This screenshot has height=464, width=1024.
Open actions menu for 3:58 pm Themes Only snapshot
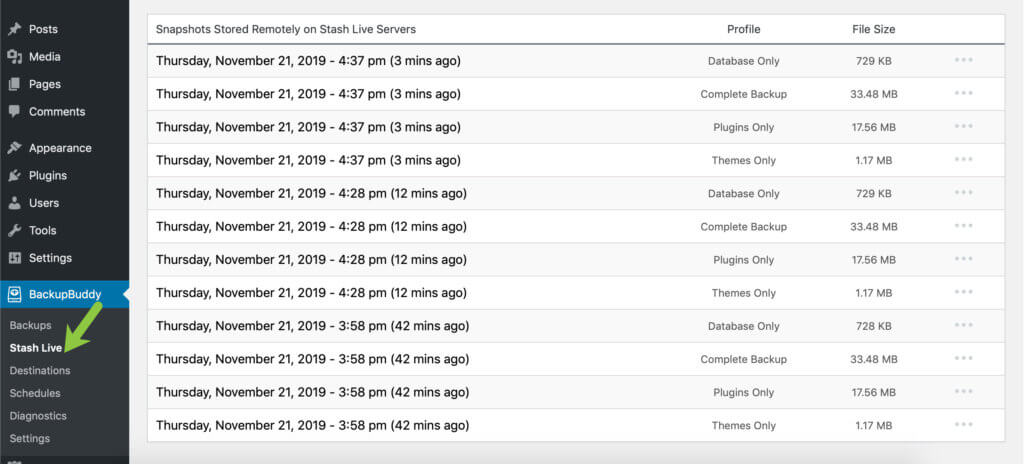click(963, 424)
